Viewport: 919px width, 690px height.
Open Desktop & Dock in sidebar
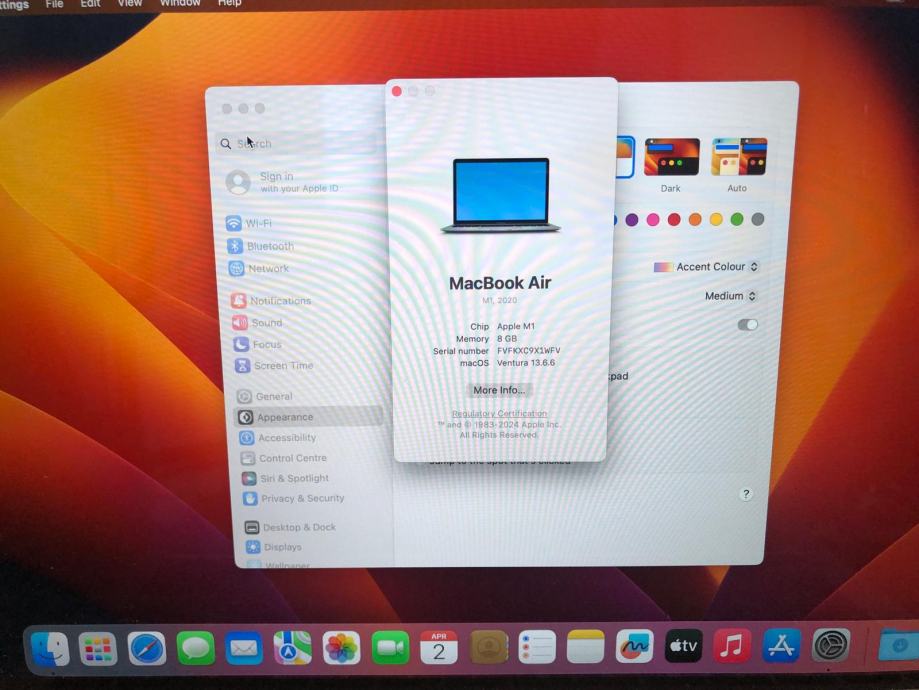[x=290, y=528]
